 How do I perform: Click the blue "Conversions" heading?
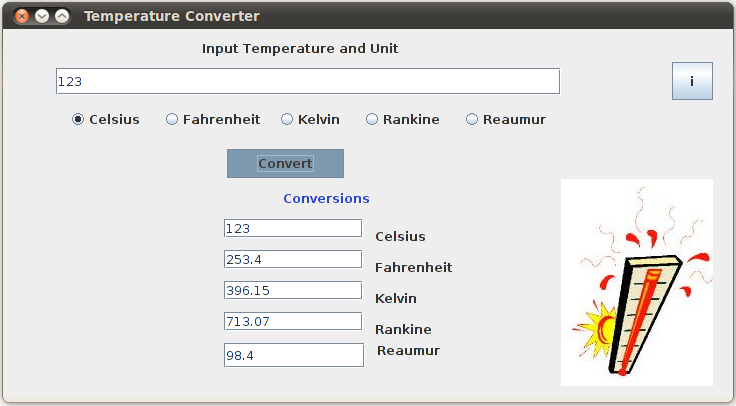326,199
